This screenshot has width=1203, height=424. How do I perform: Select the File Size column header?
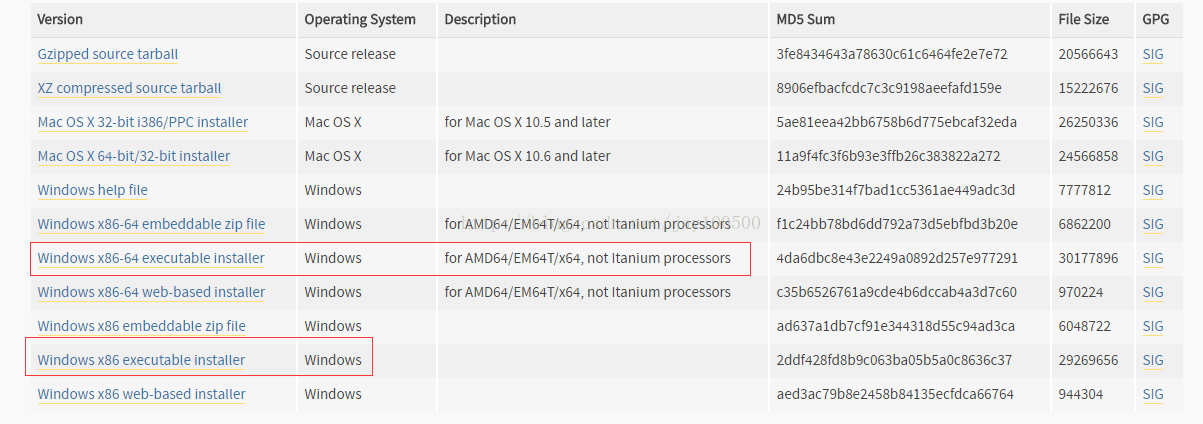1084,20
